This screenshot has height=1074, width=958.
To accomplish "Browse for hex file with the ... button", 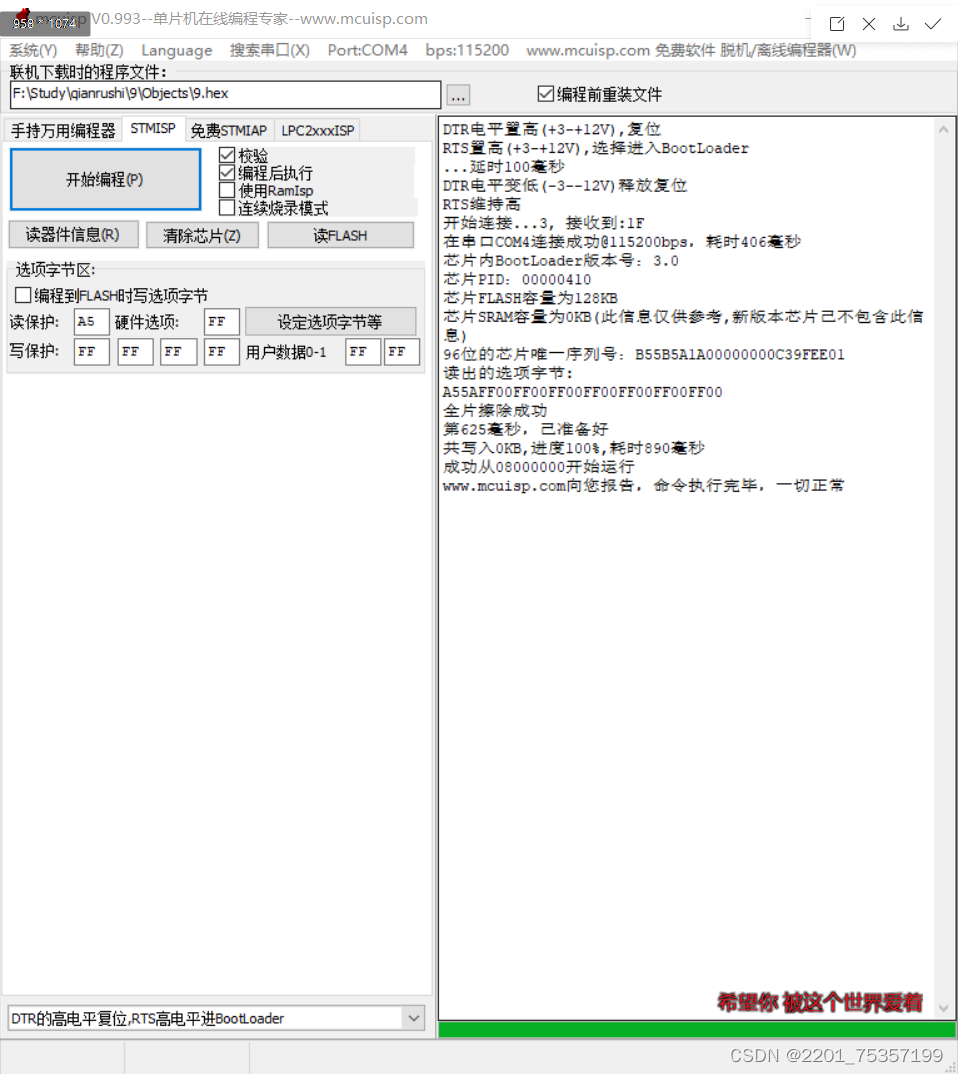I will (x=458, y=95).
